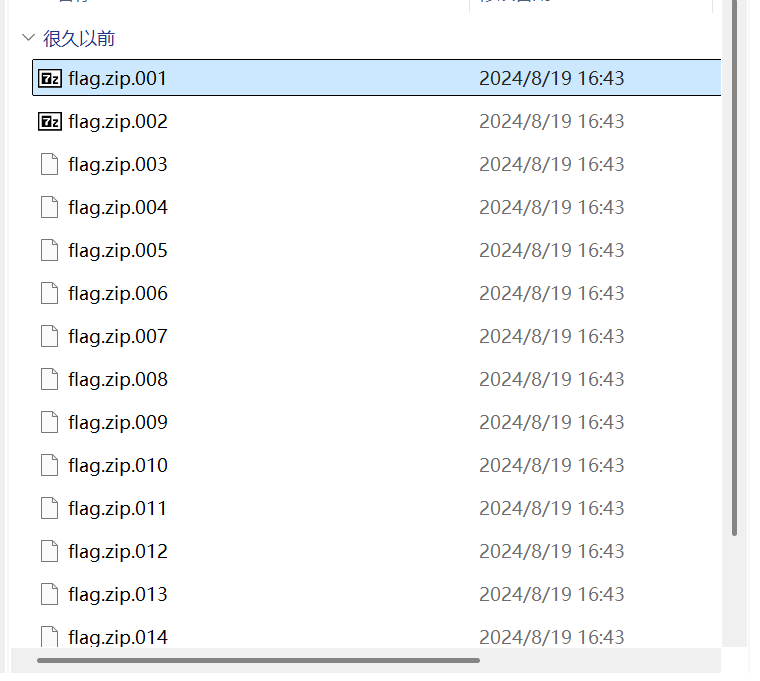Click the modified date of flag.zip.011
Viewport: 760px width, 681px height.
pyautogui.click(x=552, y=508)
